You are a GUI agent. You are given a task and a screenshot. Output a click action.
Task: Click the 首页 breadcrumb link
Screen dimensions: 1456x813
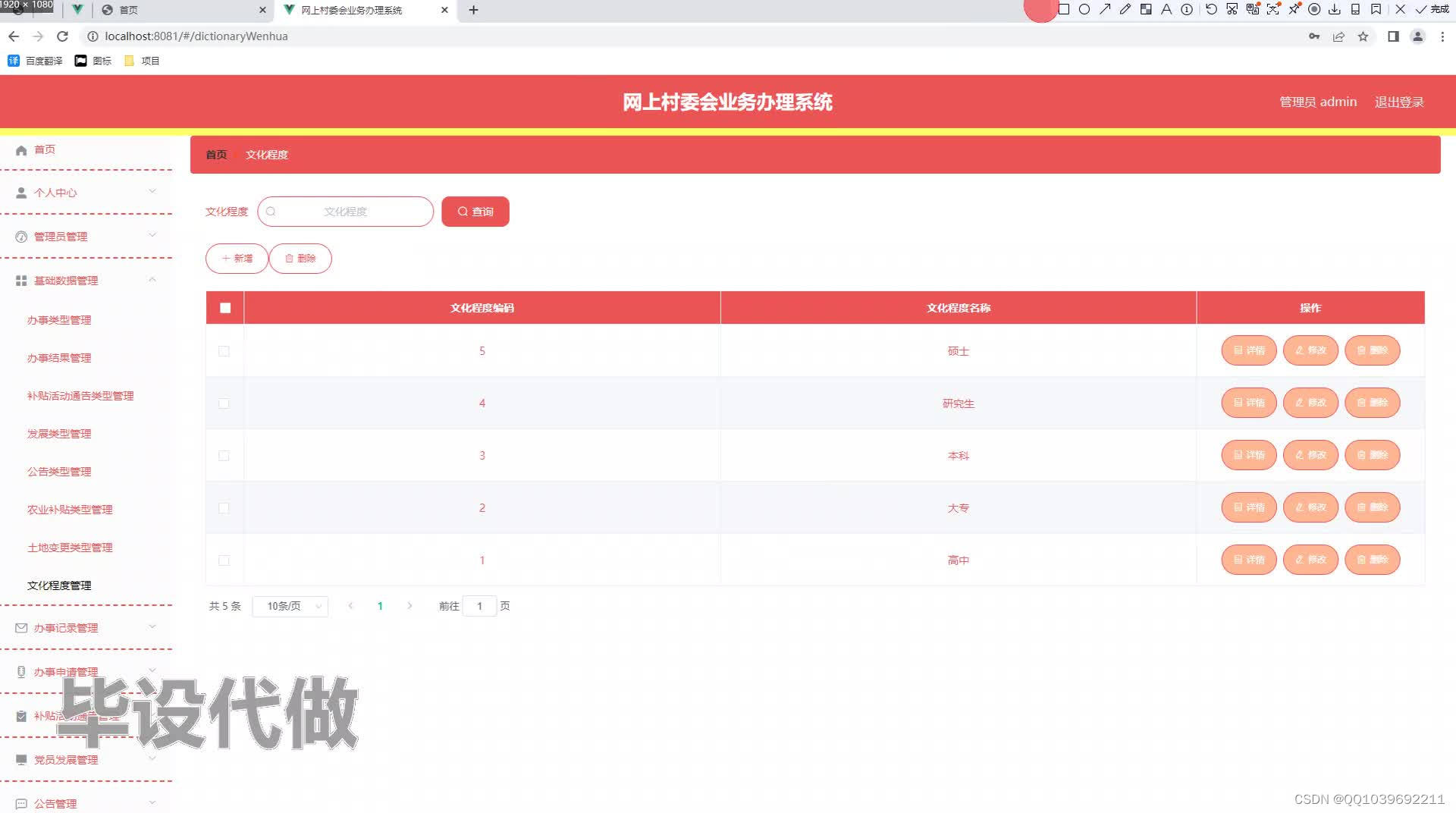click(216, 155)
